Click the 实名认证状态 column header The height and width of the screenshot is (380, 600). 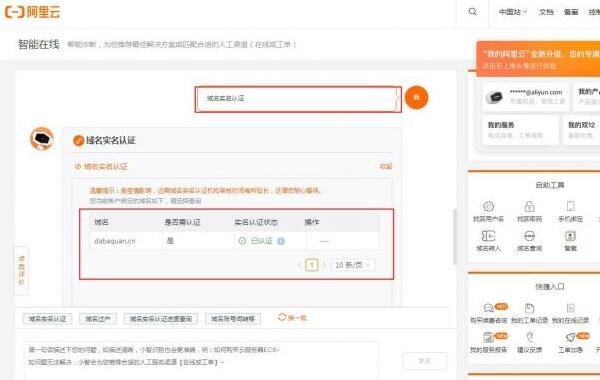(256, 222)
